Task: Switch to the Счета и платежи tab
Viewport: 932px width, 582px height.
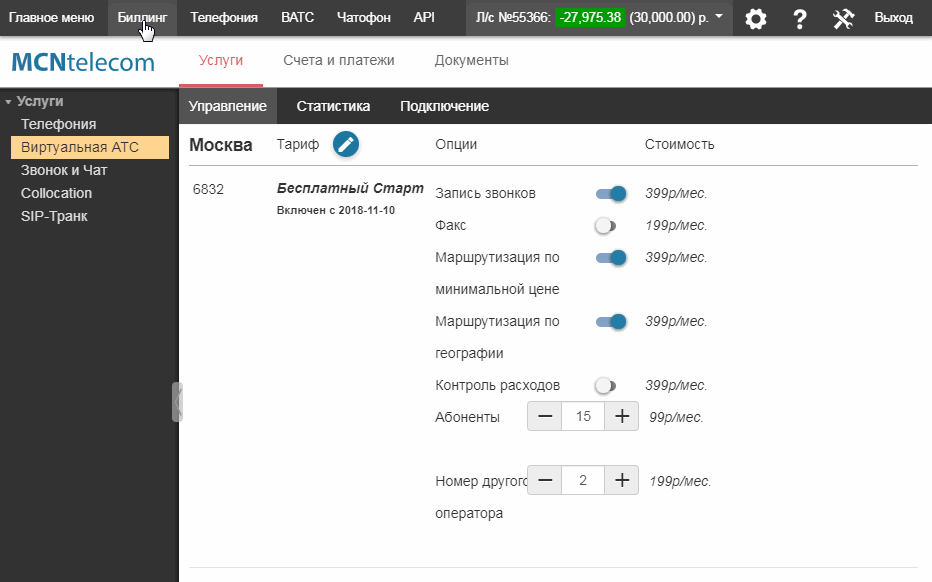Action: click(338, 60)
